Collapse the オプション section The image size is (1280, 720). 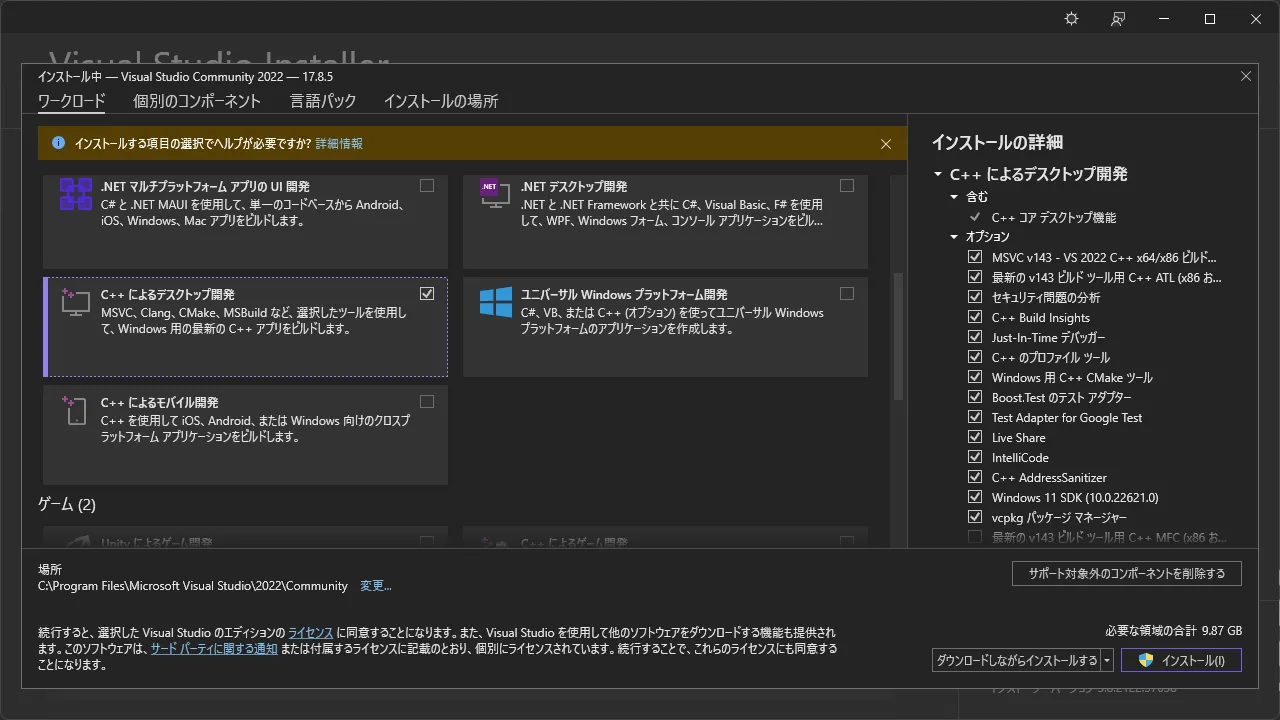(x=954, y=237)
